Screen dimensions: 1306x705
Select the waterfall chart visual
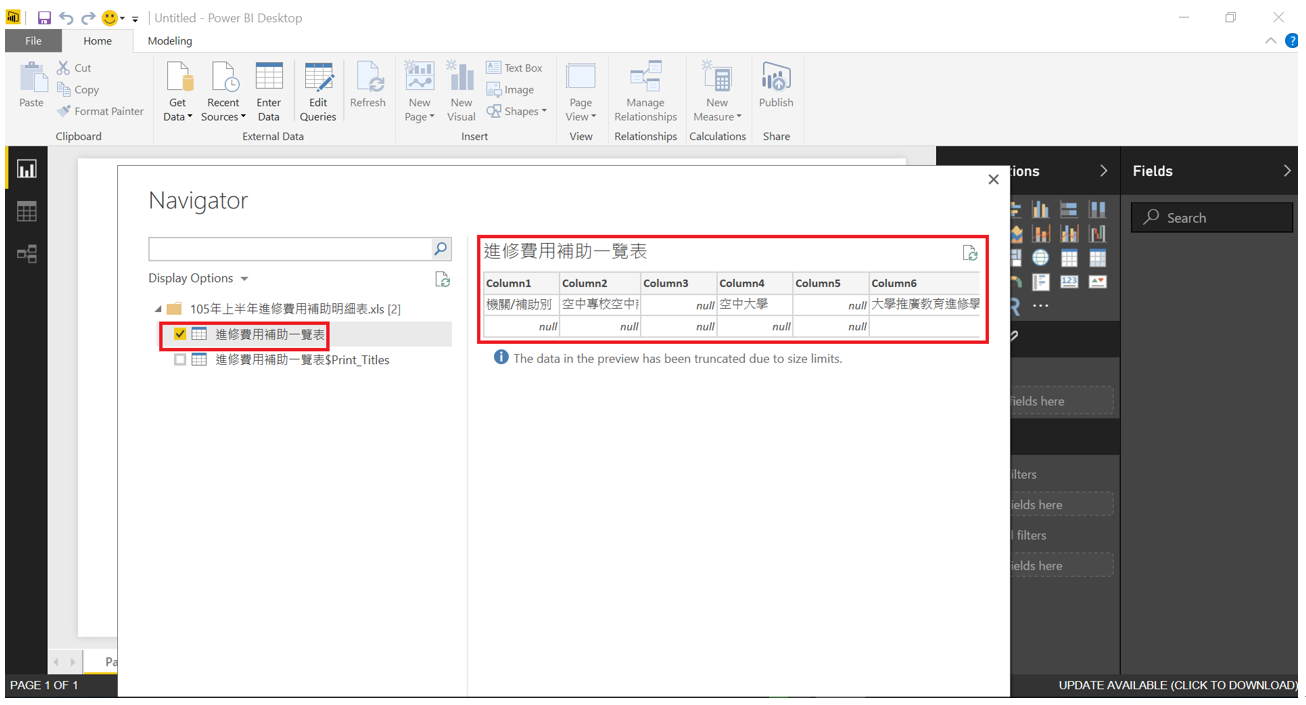click(1097, 234)
